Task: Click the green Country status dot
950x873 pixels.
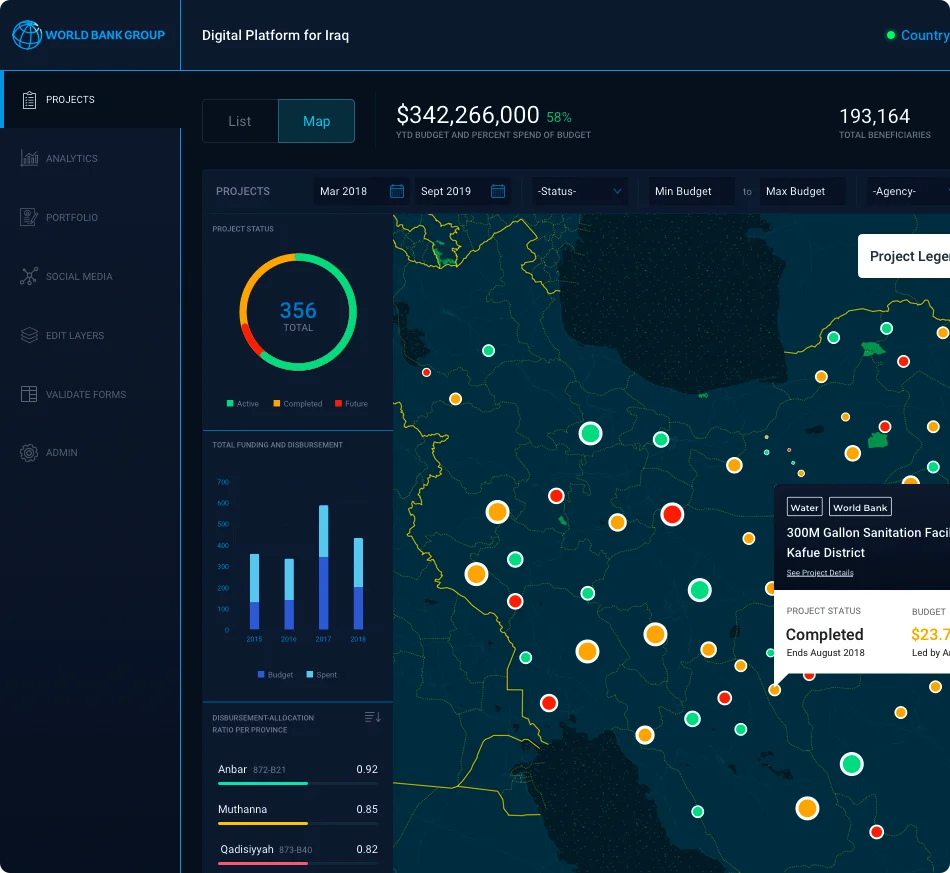Action: pyautogui.click(x=891, y=35)
